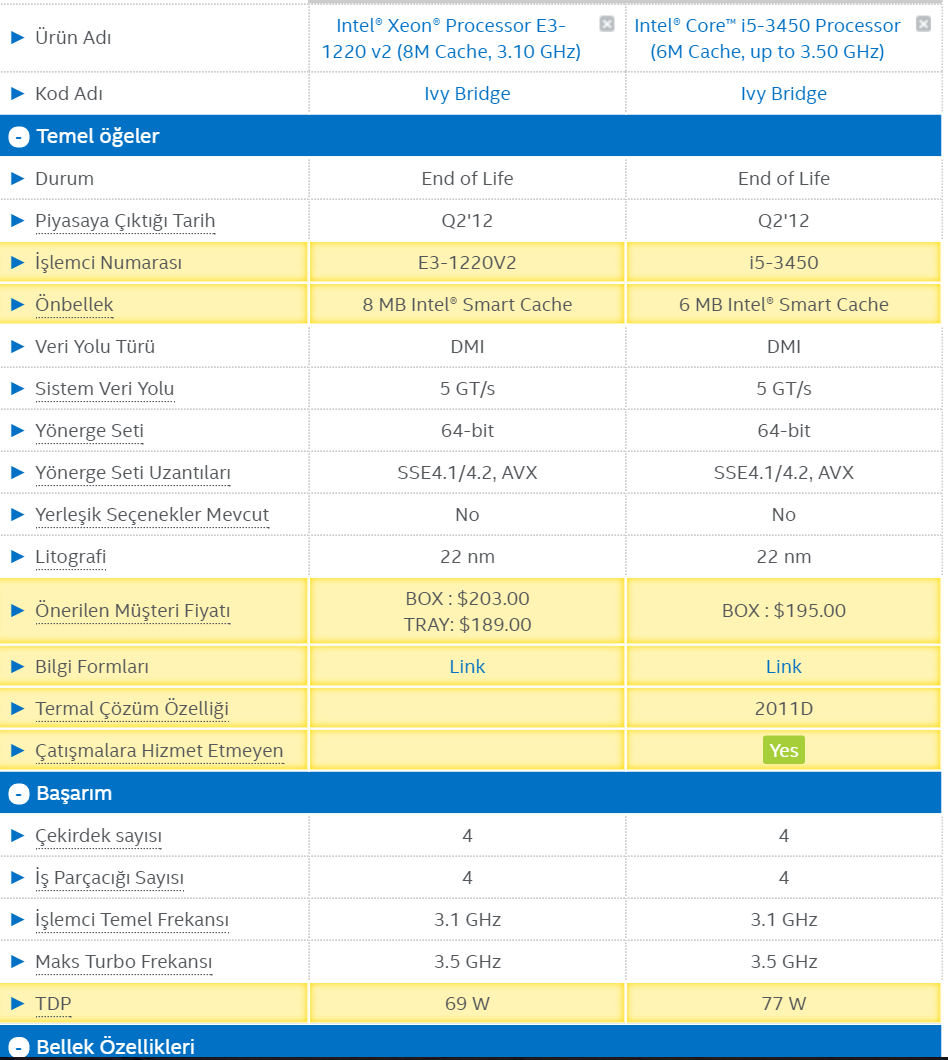Screen dimensions: 948x1060
Task: Click the Yerleşik Seçenekler Mevcut label
Action: click(x=152, y=514)
